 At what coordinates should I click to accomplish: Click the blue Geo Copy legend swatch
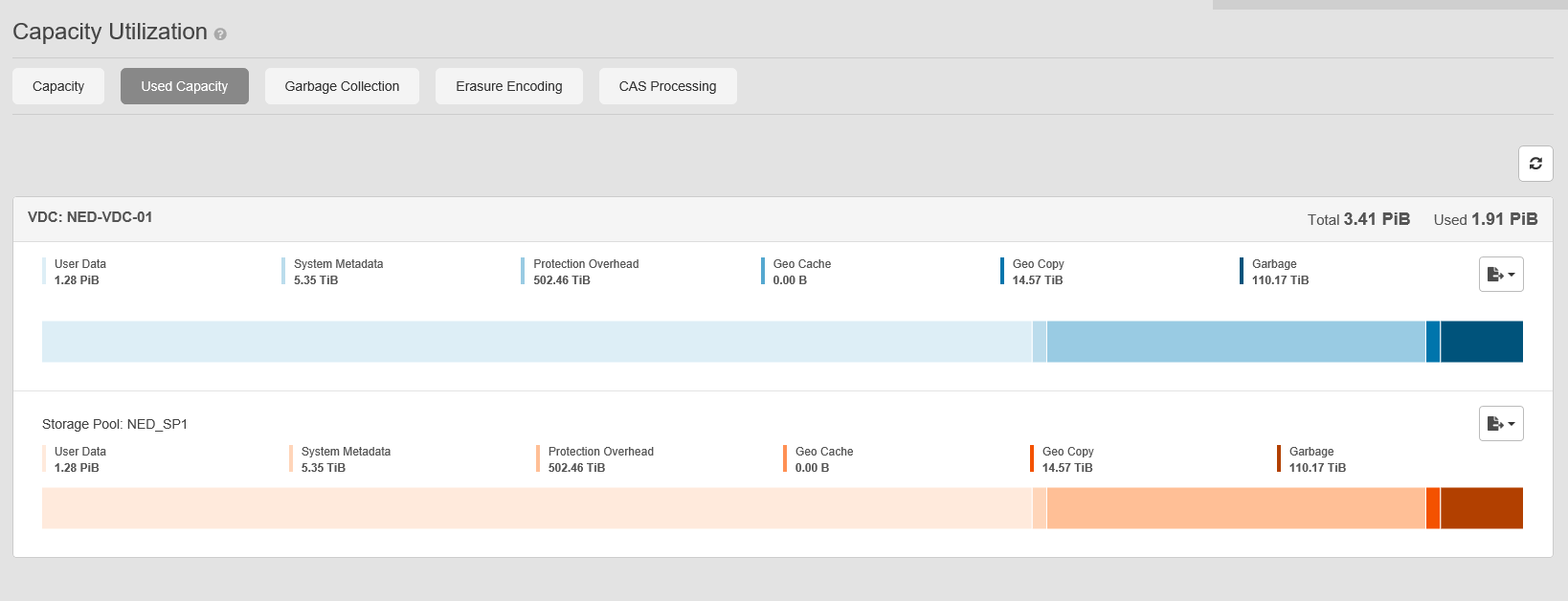1002,271
